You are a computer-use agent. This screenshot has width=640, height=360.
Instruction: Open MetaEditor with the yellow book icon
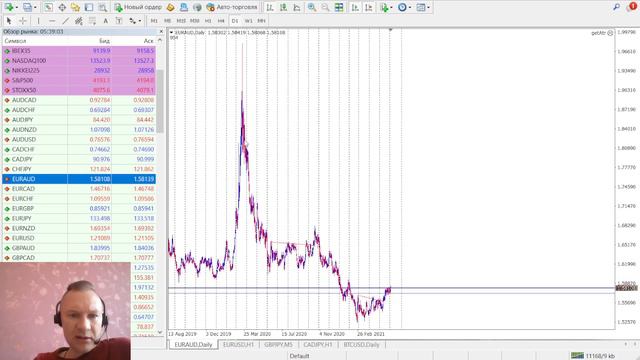pyautogui.click(x=171, y=7)
